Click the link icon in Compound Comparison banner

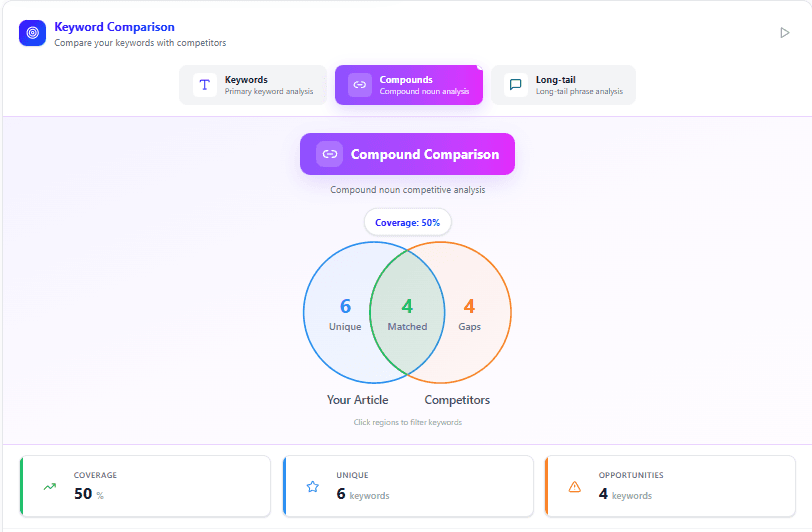tap(330, 154)
